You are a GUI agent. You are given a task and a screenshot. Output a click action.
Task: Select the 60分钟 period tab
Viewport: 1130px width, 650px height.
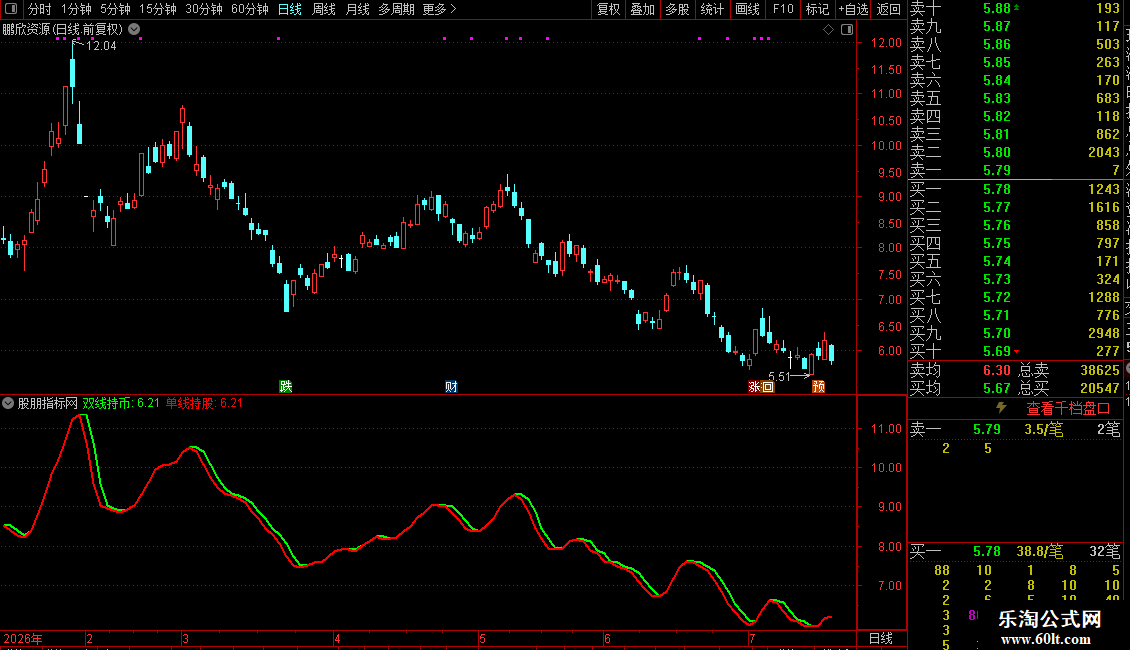click(x=249, y=9)
